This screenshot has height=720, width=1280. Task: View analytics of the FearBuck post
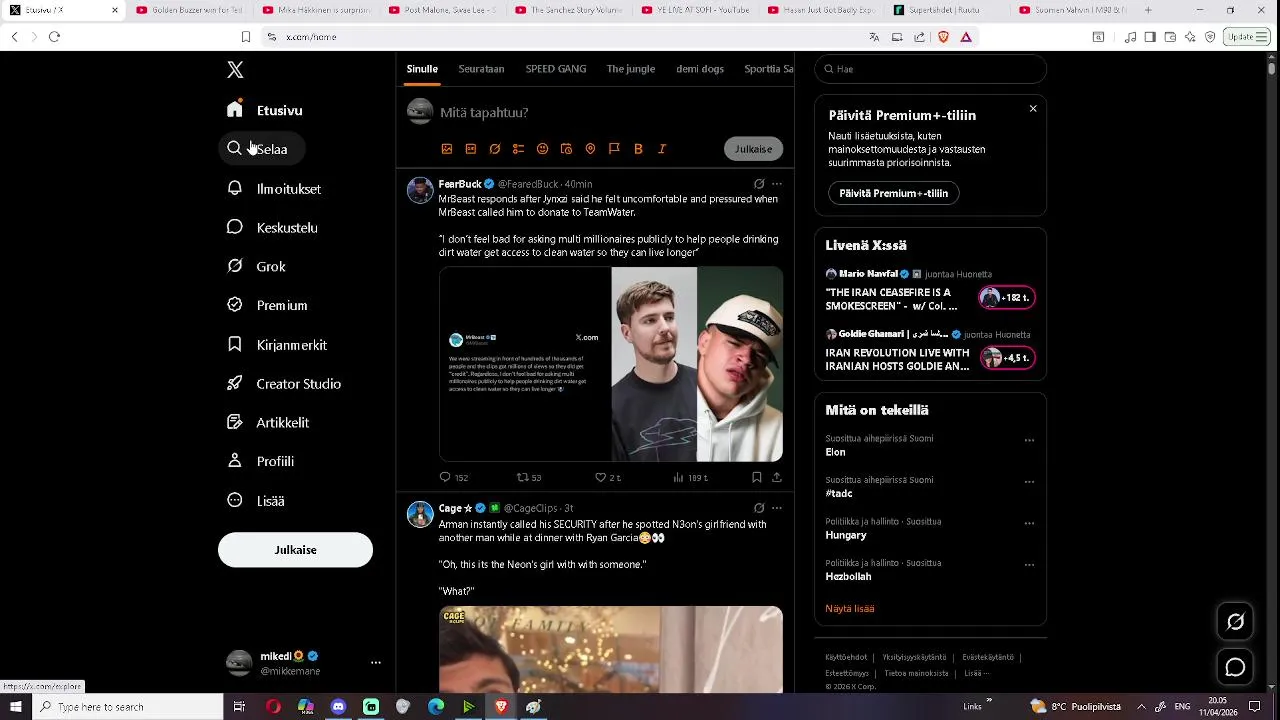[679, 478]
